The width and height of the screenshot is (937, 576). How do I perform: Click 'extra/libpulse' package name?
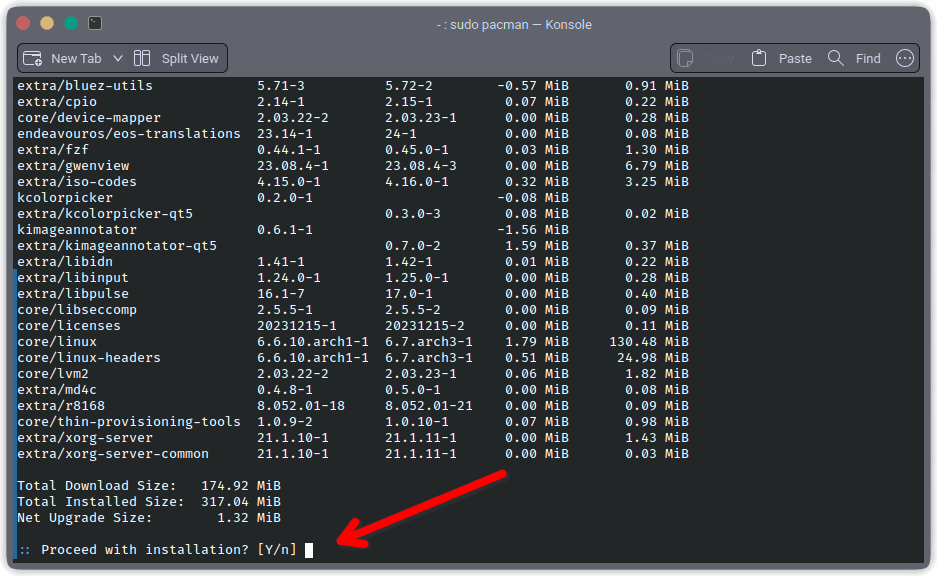(x=73, y=293)
